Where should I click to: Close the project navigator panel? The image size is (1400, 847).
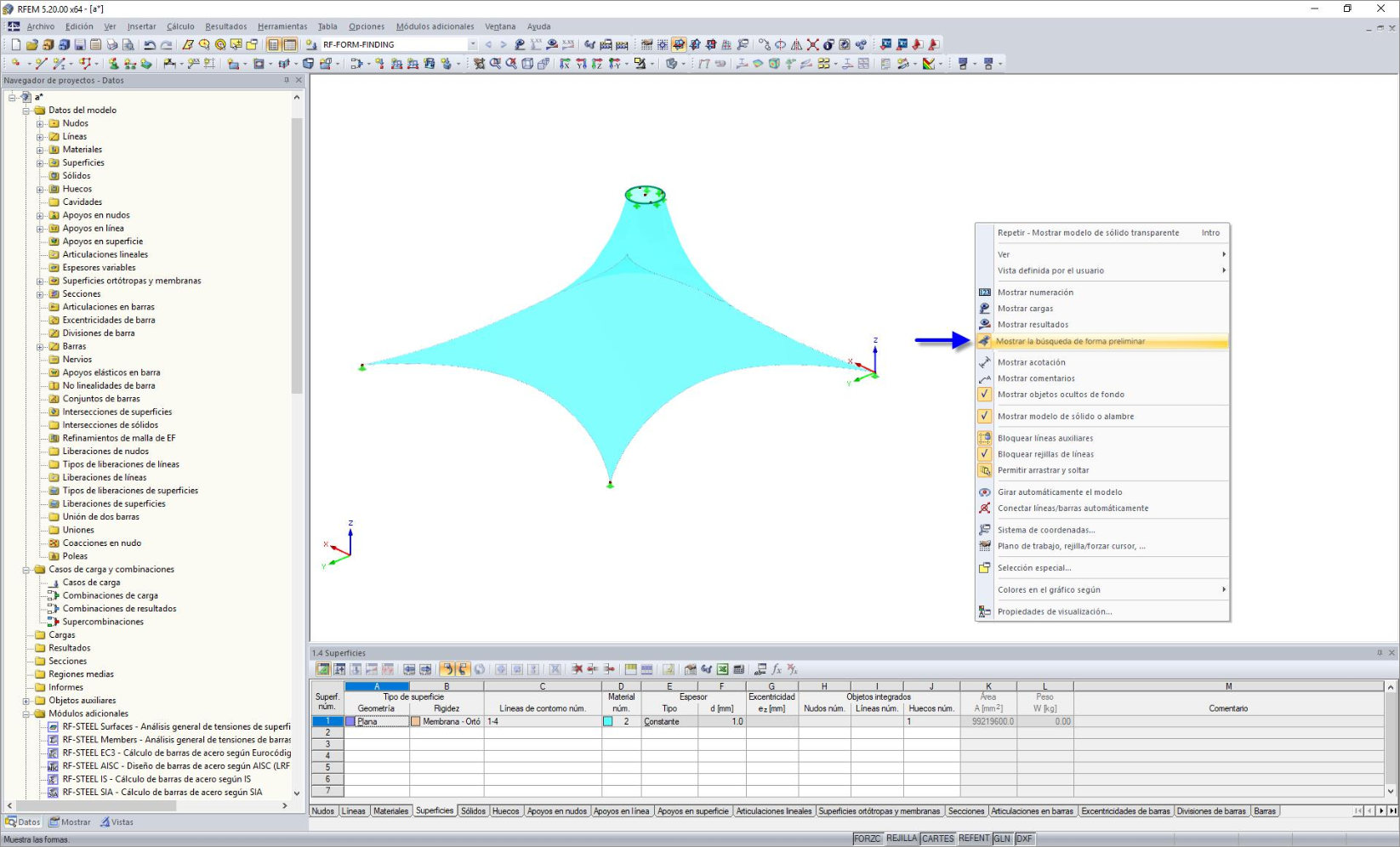click(x=299, y=80)
